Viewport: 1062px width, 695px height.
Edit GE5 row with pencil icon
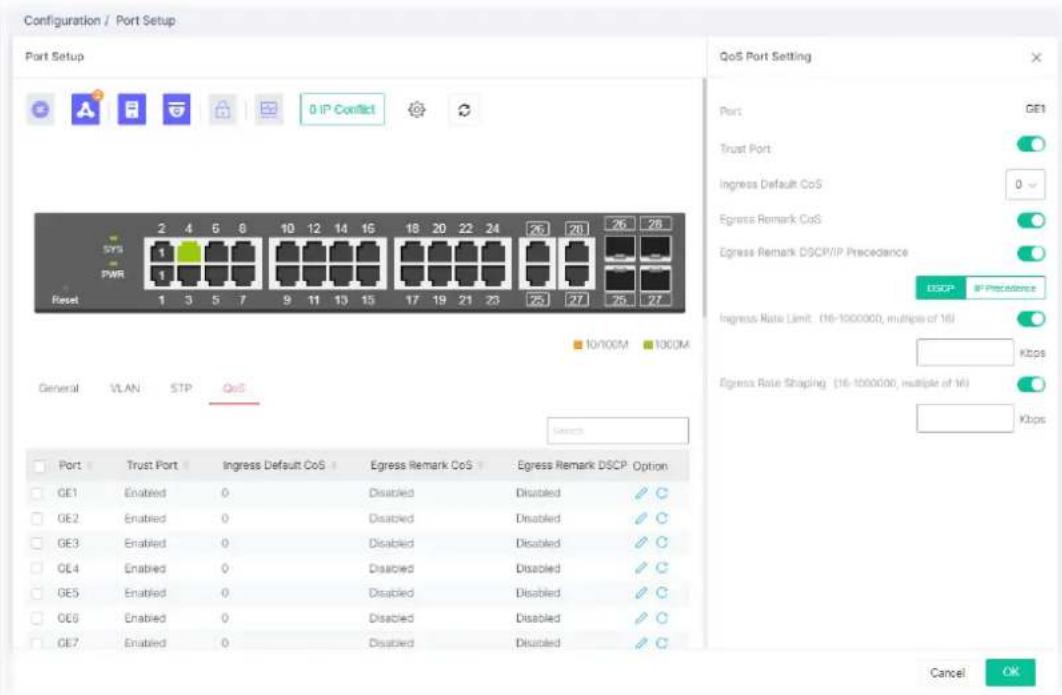[641, 593]
